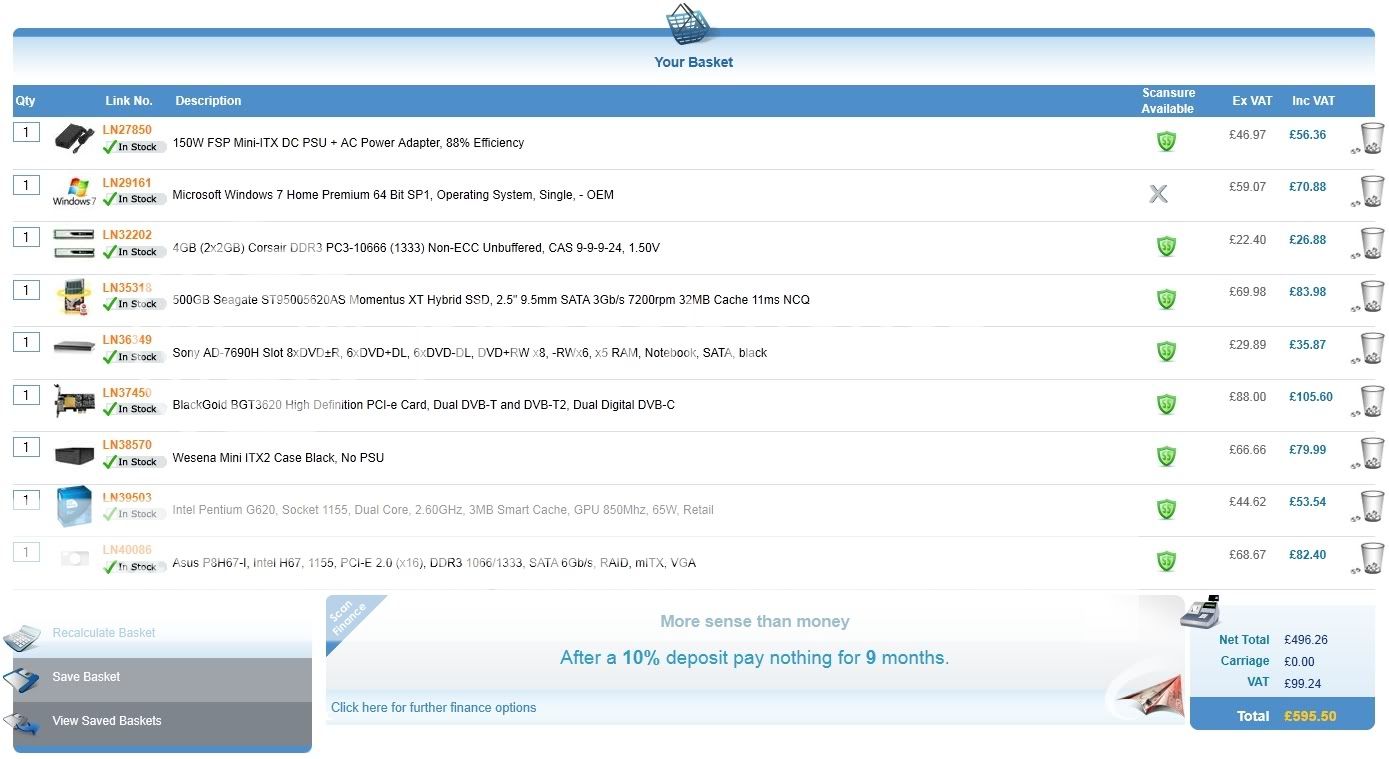Edit quantity field for Sony AD-7690H drive
The height and width of the screenshot is (759, 1389).
tap(26, 342)
